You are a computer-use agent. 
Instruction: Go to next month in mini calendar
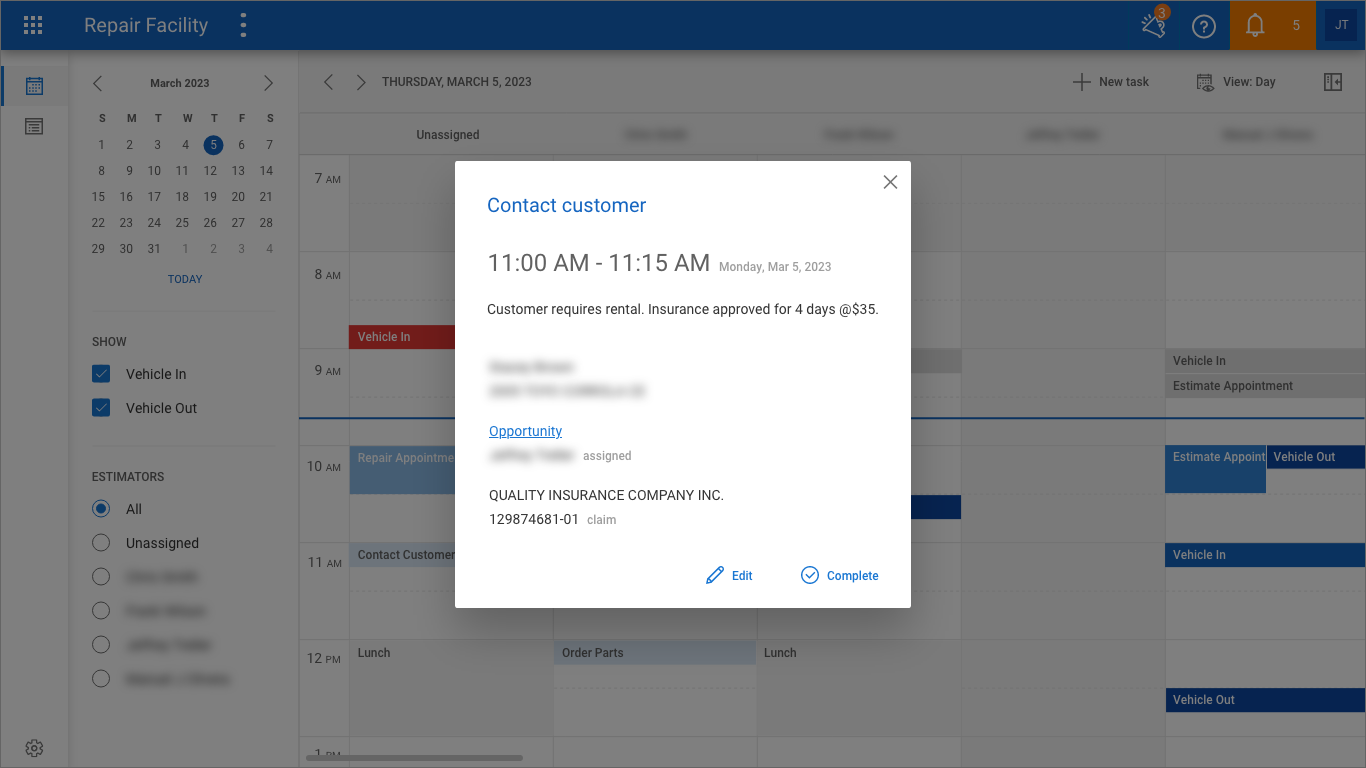point(268,83)
